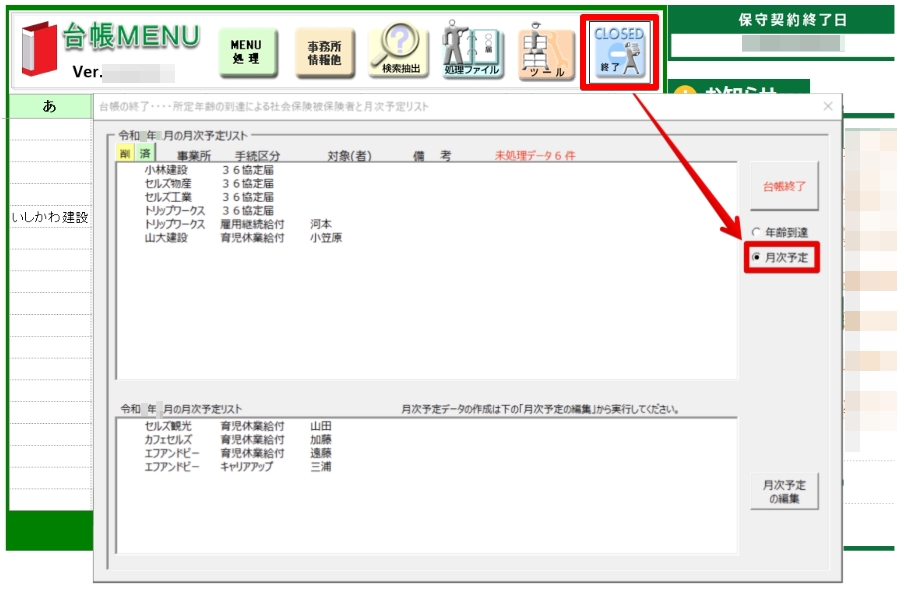Select the 小林建設 ３６協定届 row
The image size is (904, 591).
(427, 170)
